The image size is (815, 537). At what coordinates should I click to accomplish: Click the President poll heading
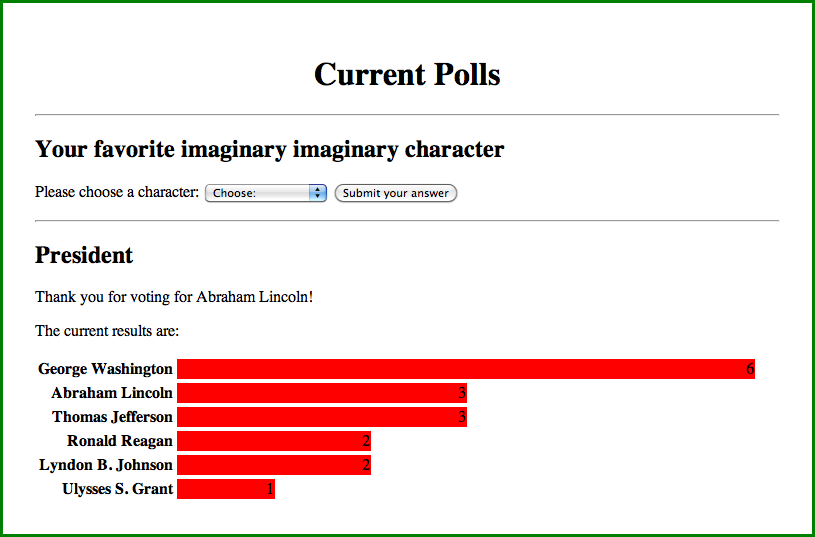pos(84,255)
